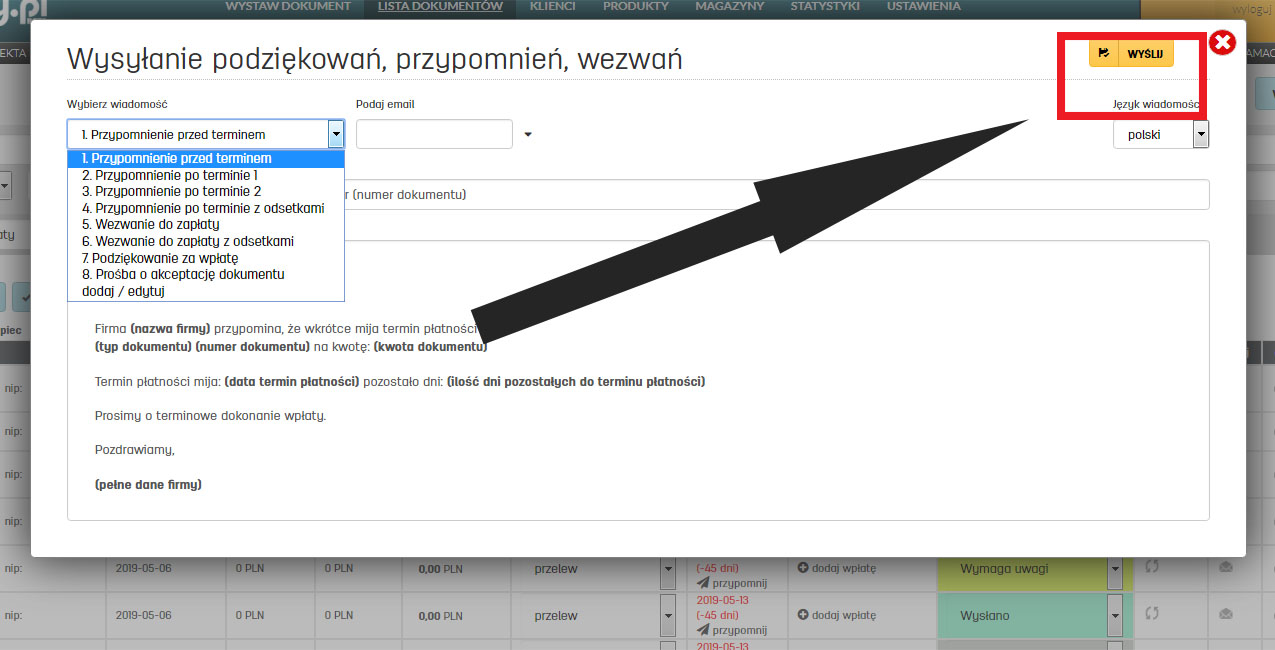Expand the Wymaga uwagi status dropdown

pyautogui.click(x=1115, y=569)
